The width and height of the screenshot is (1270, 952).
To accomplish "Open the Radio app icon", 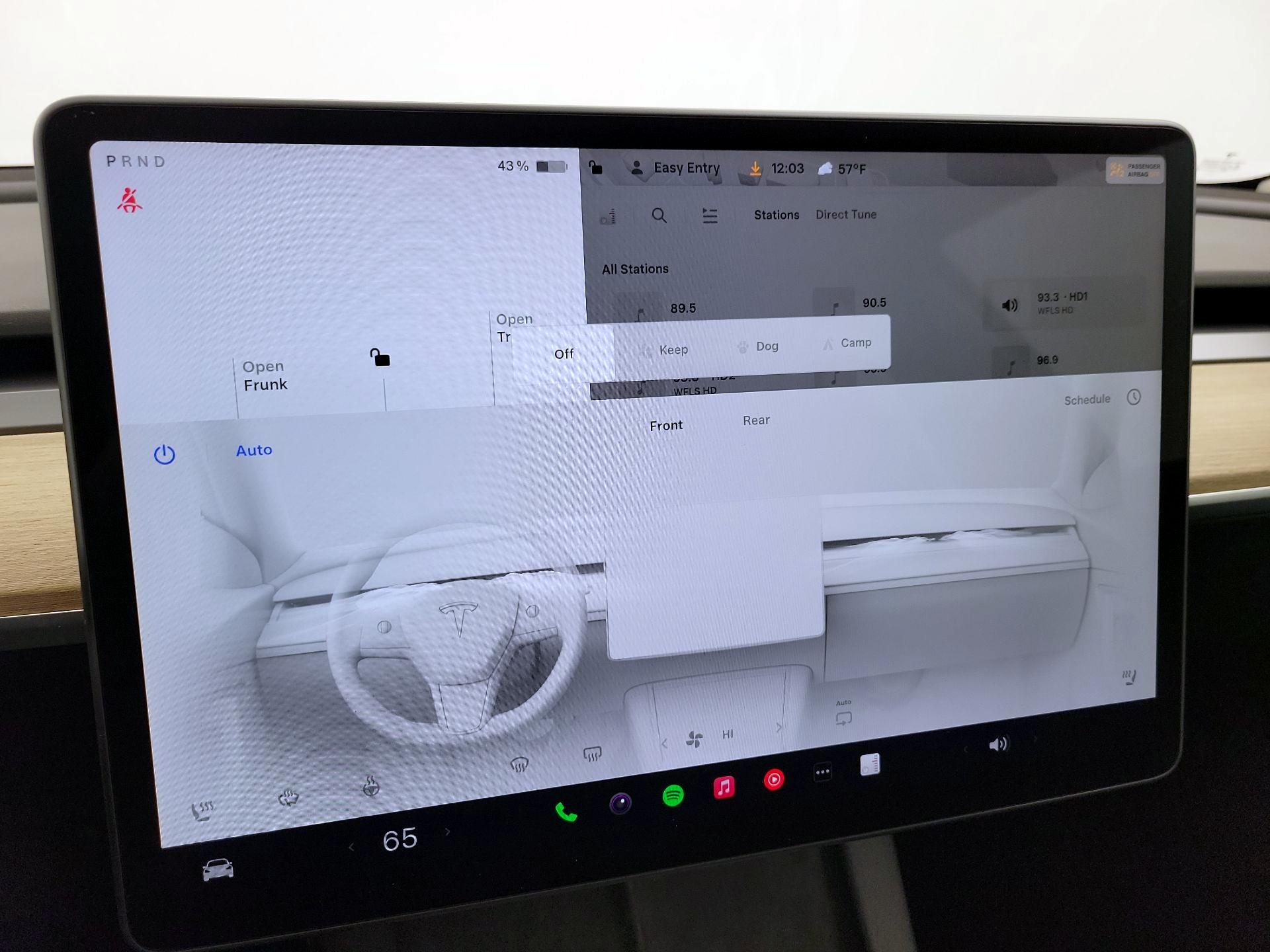I will (870, 764).
